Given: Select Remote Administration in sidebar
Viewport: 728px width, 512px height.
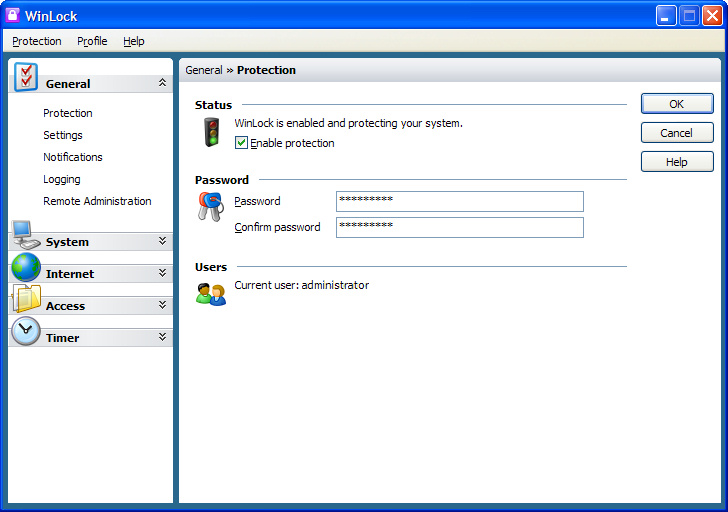Looking at the screenshot, I should tap(97, 201).
